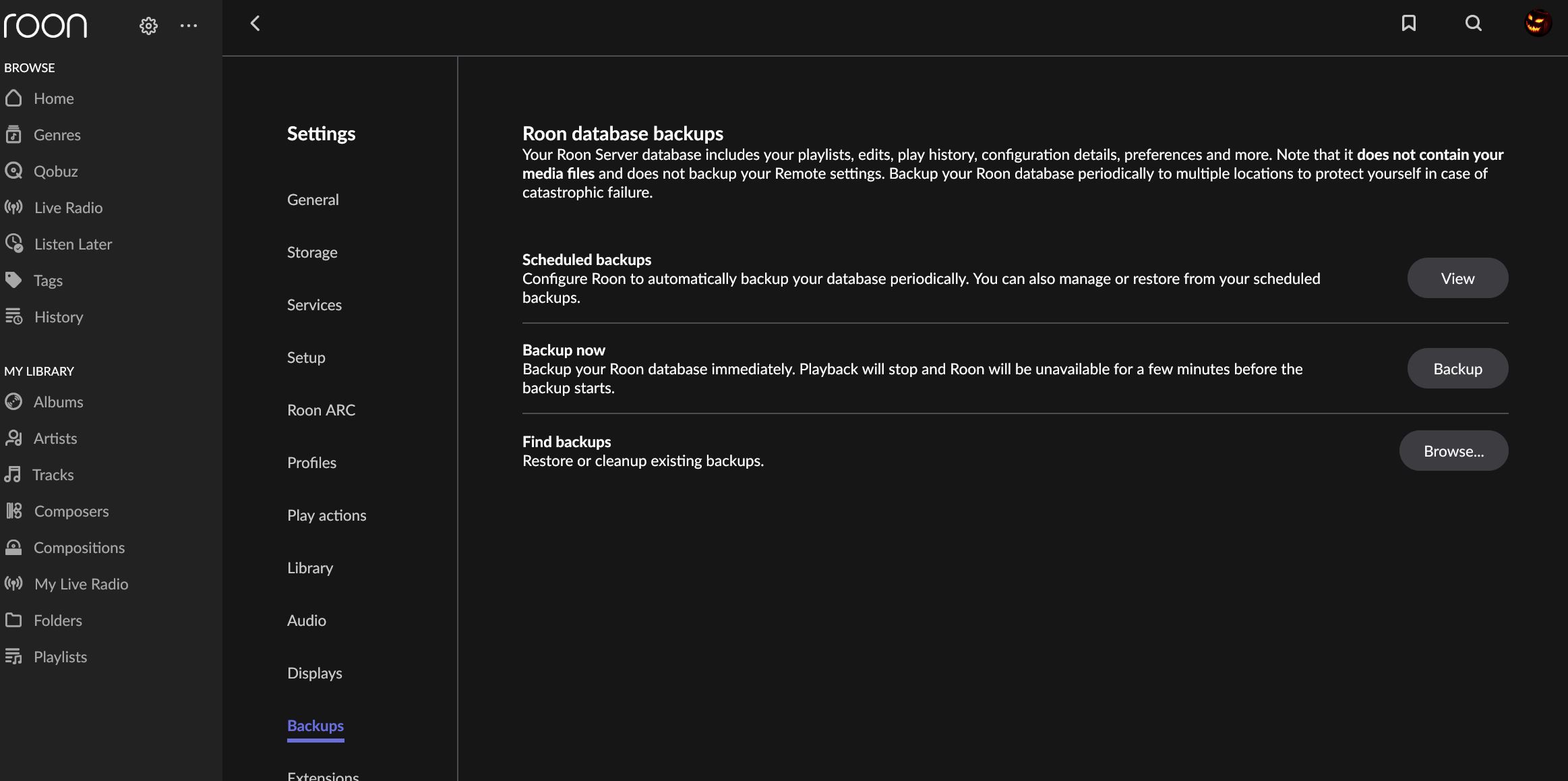This screenshot has height=781, width=1568.
Task: Switch to the Storage settings tab
Action: 312,252
